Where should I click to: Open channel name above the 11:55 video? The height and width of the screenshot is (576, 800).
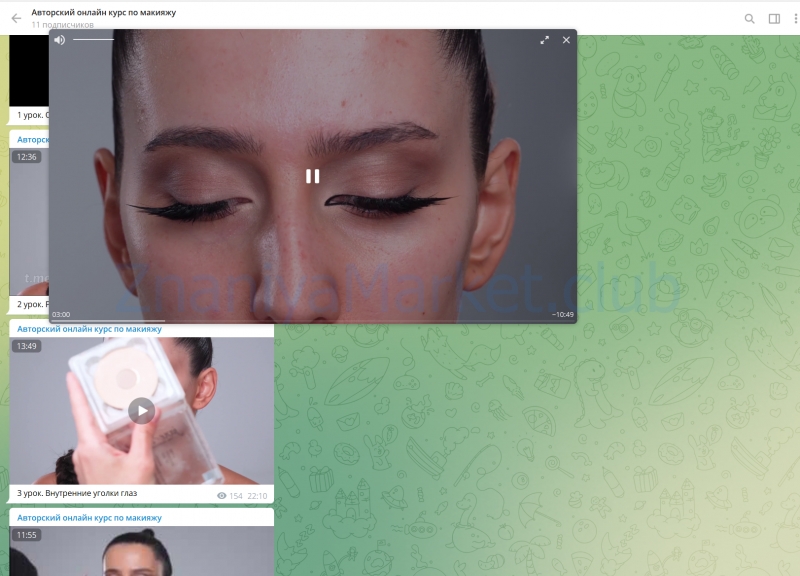click(89, 518)
